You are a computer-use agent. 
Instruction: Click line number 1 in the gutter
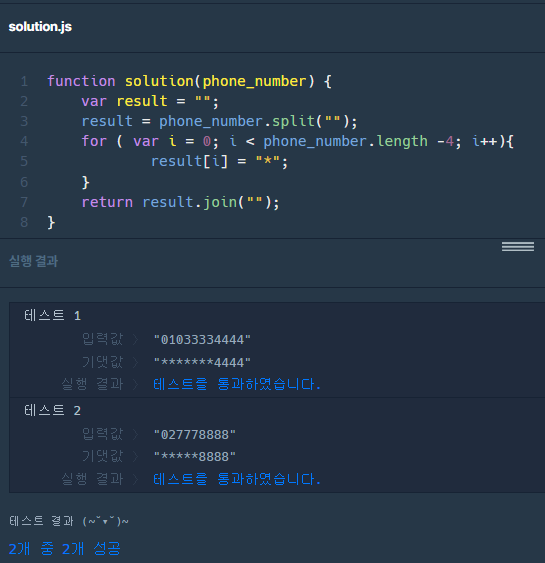tap(24, 82)
